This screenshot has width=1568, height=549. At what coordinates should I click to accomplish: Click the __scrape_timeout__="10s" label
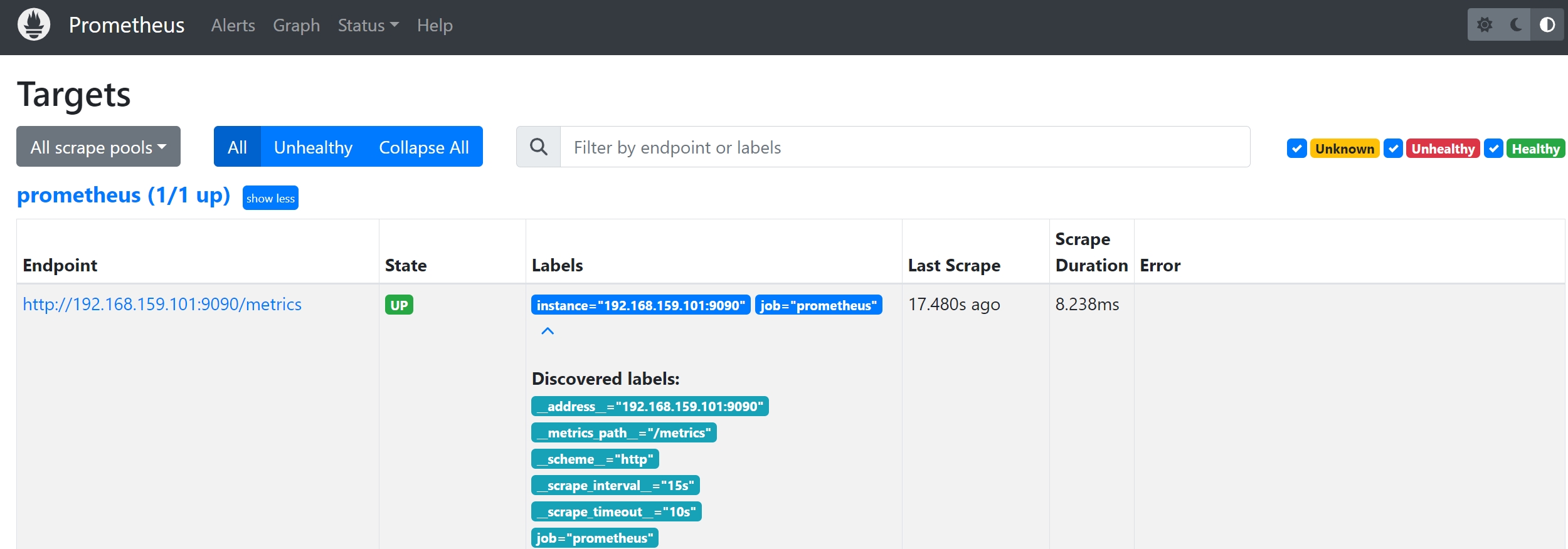coord(616,511)
